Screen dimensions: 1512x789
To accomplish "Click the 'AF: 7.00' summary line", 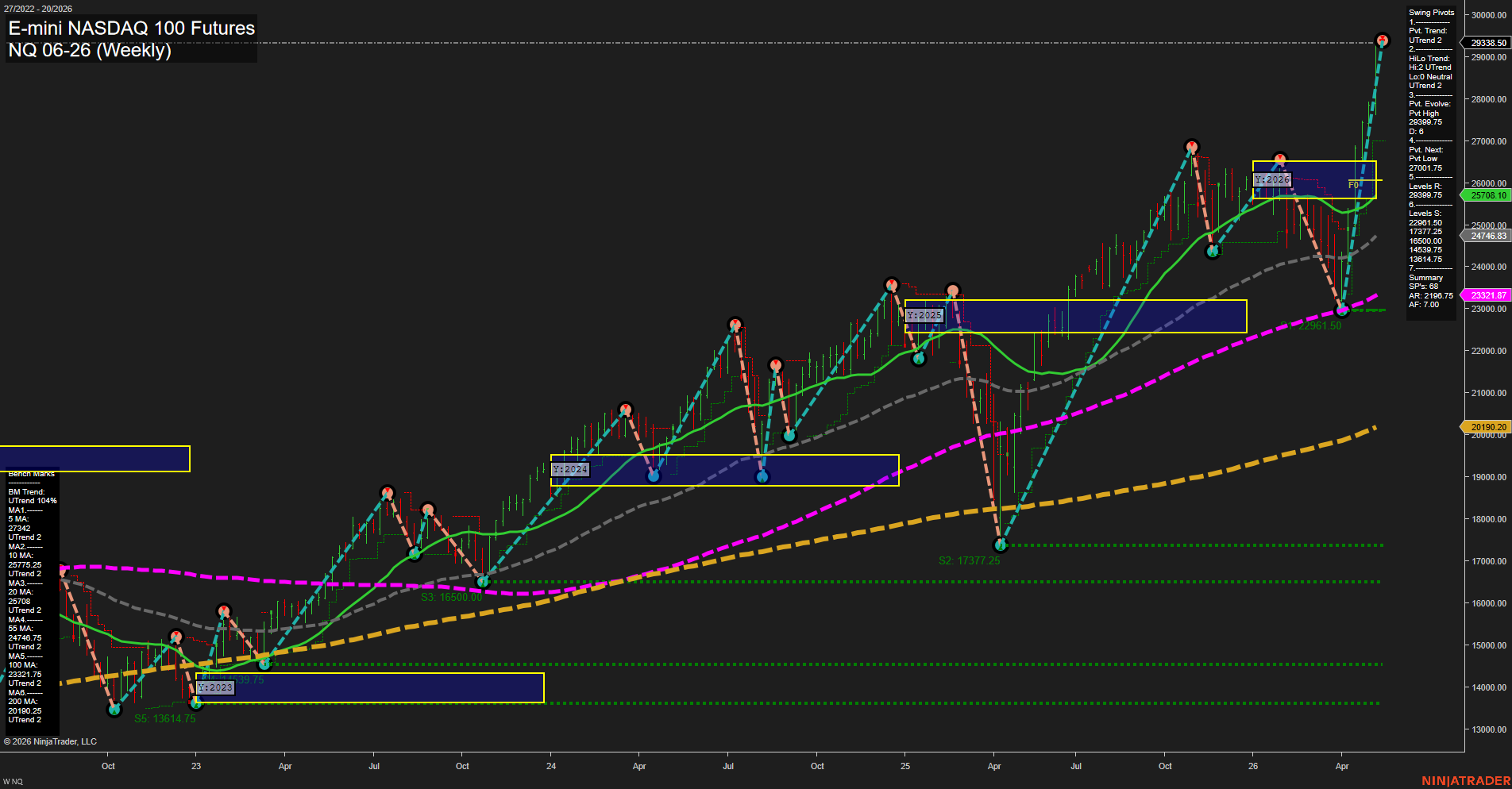I will click(1424, 304).
